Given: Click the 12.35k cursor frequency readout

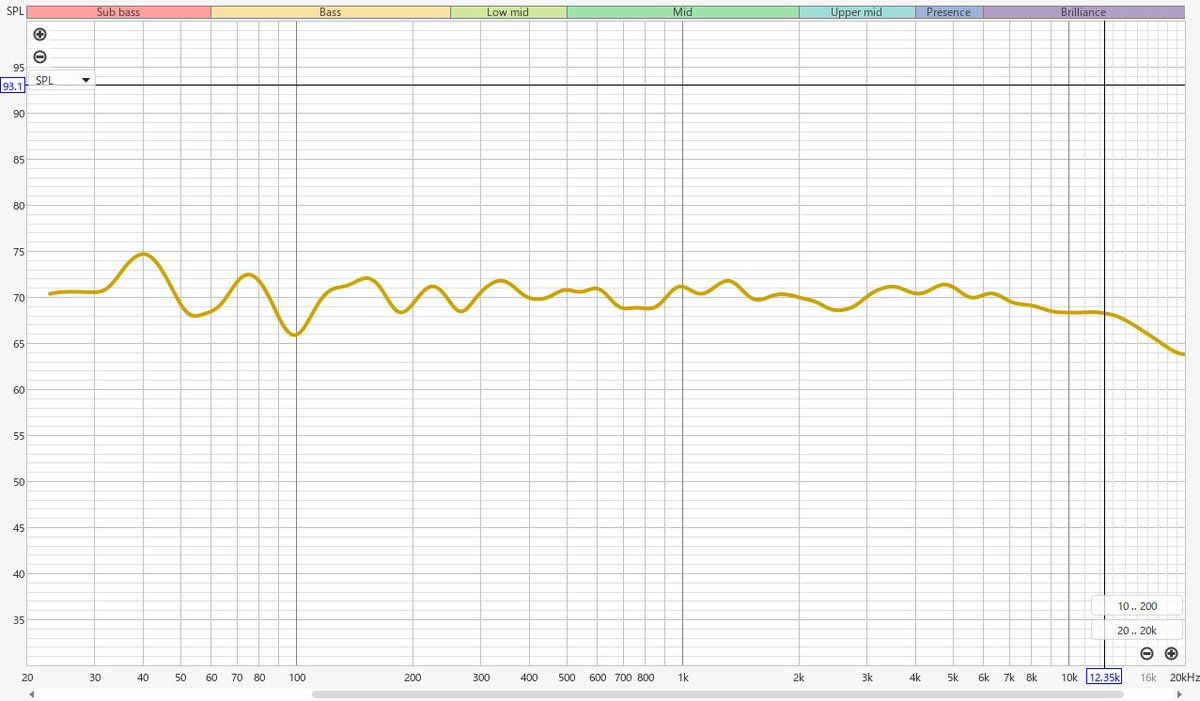Looking at the screenshot, I should click(1105, 677).
